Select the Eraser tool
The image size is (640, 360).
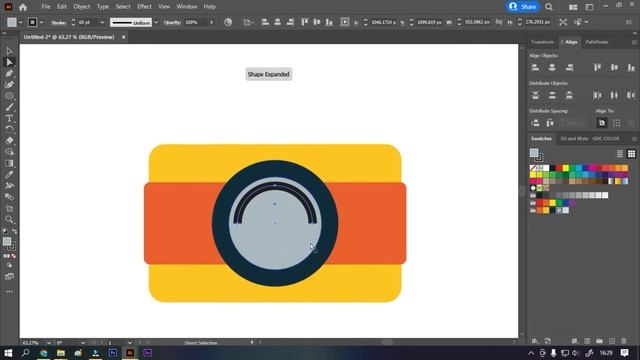click(9, 140)
